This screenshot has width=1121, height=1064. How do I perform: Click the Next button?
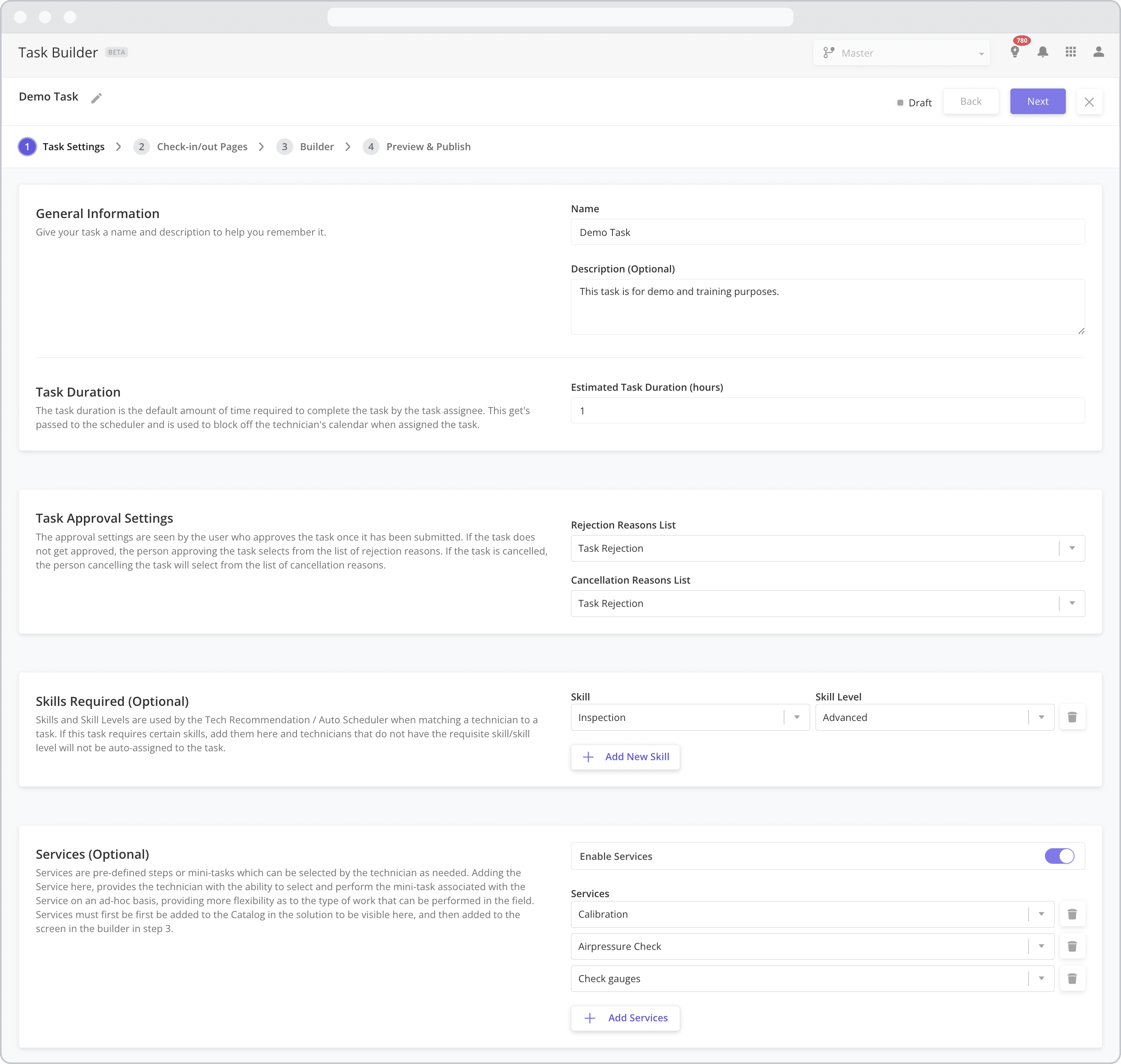[x=1038, y=101]
